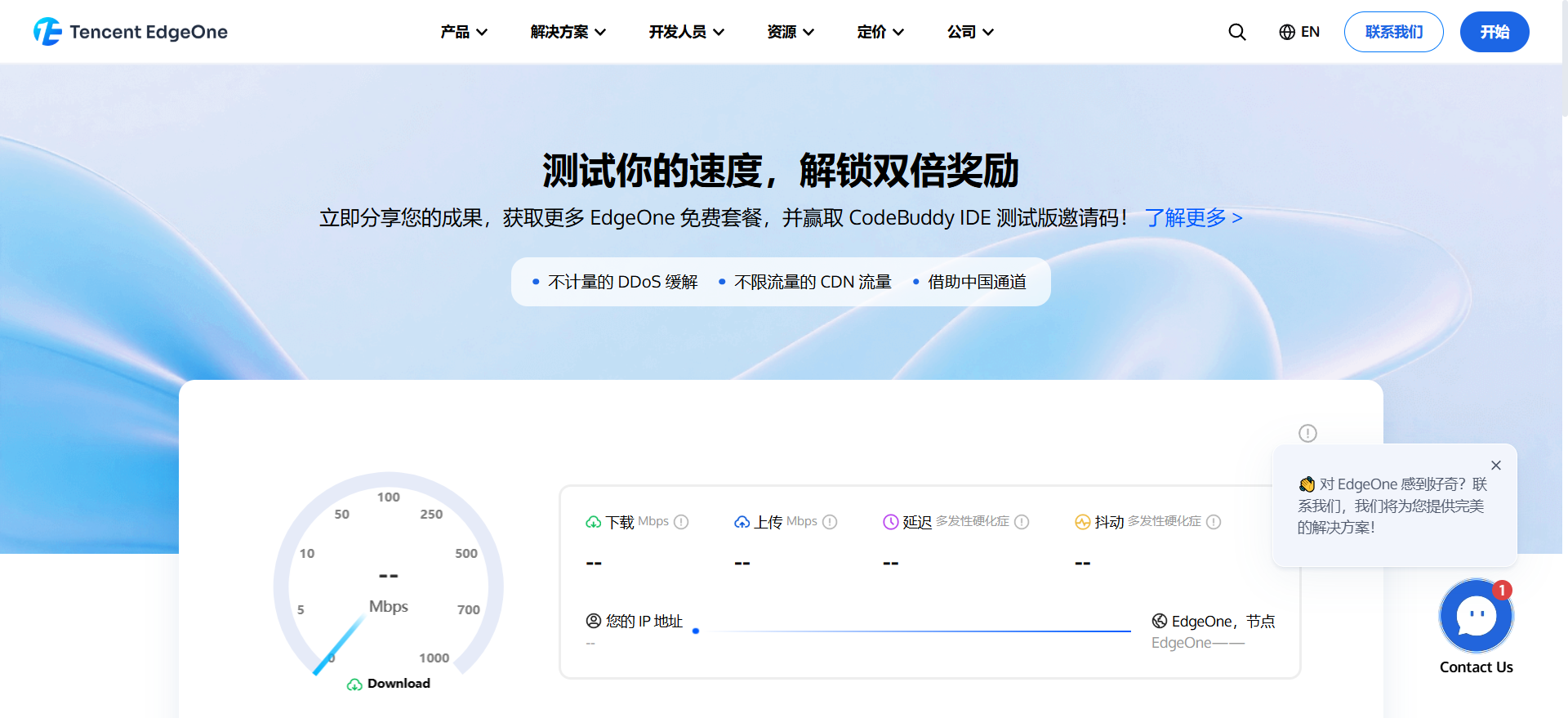Click Download cloud icon under gauge

[354, 685]
